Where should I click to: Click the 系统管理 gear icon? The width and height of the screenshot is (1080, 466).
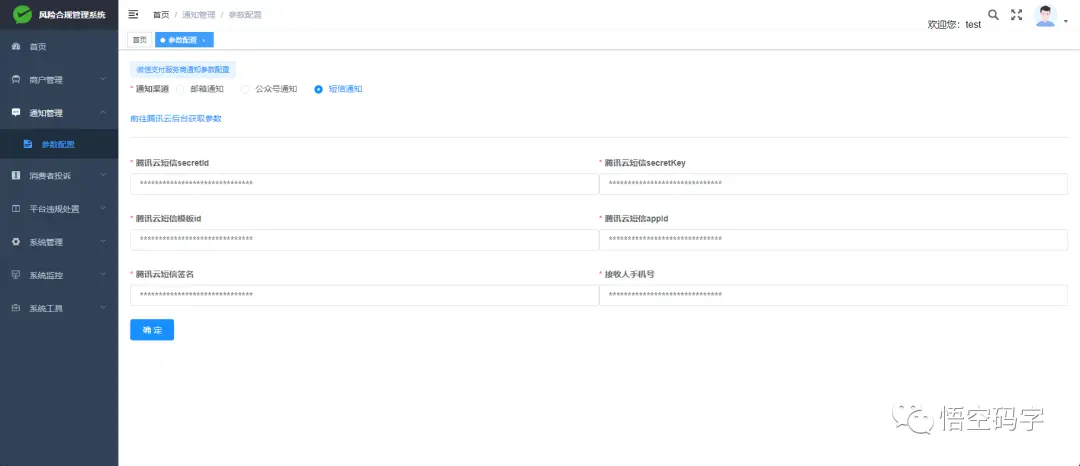(17, 242)
